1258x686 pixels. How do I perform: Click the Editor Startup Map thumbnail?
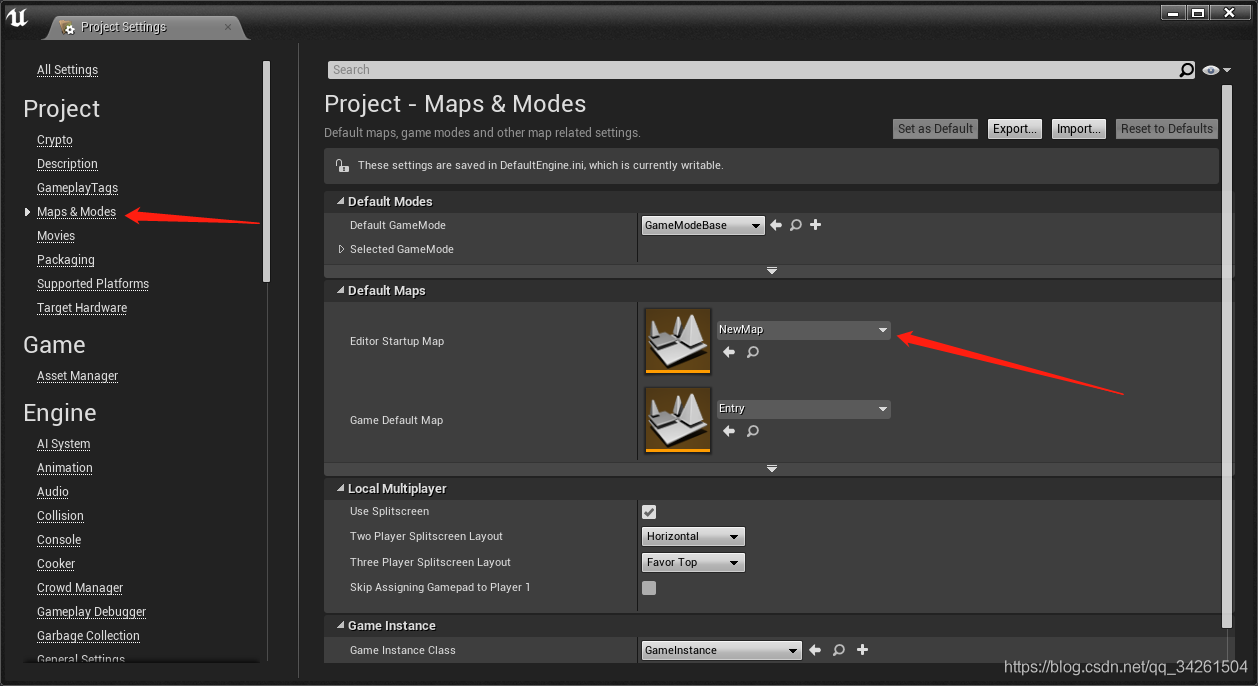(x=678, y=341)
